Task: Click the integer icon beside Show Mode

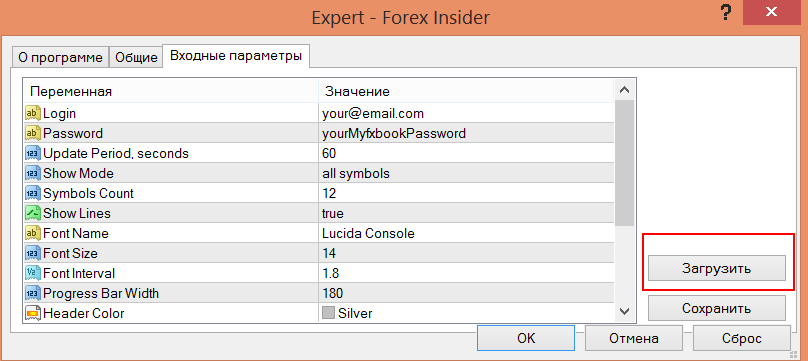Action: (33, 174)
